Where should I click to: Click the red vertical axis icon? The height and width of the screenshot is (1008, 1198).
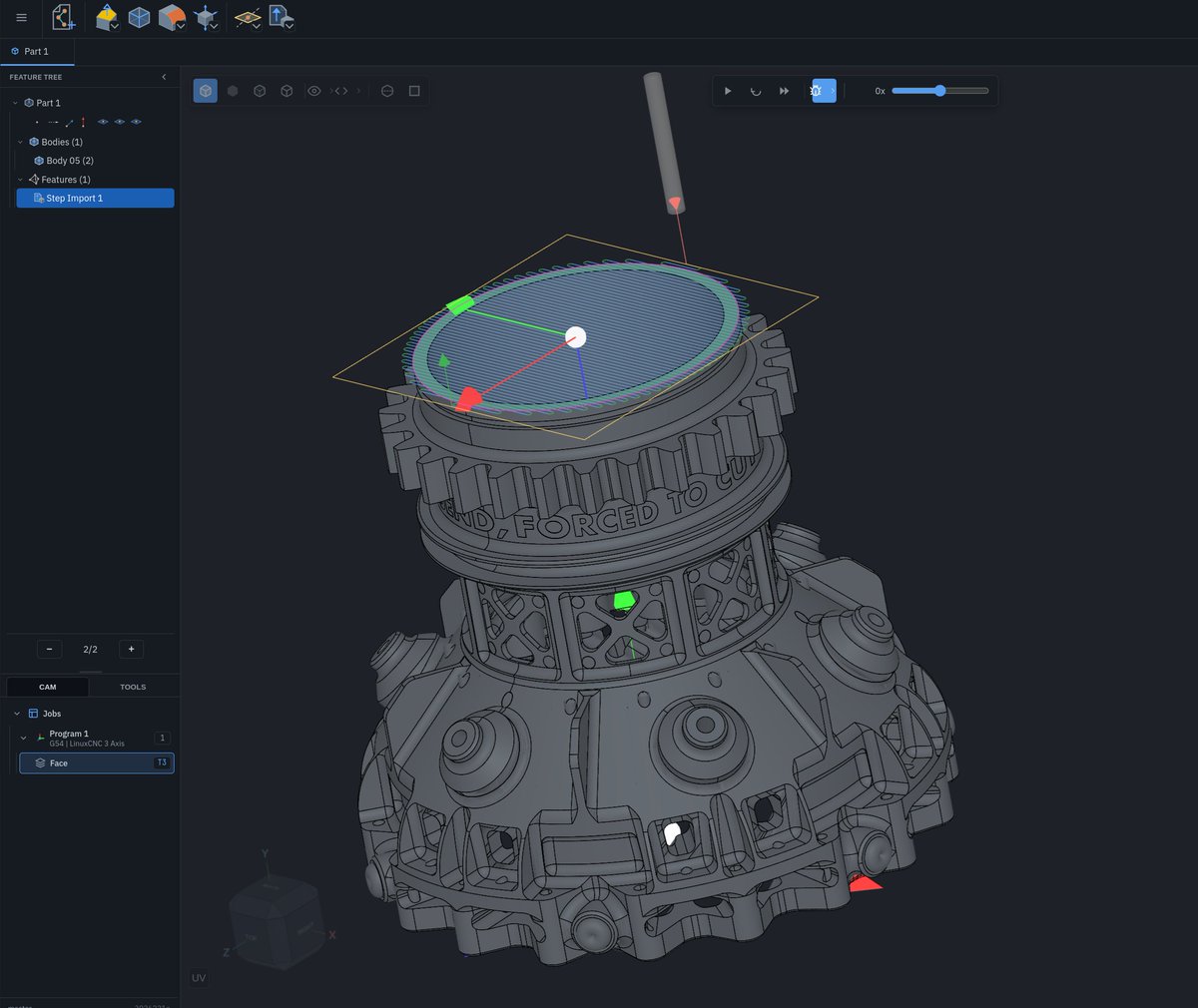tap(83, 122)
